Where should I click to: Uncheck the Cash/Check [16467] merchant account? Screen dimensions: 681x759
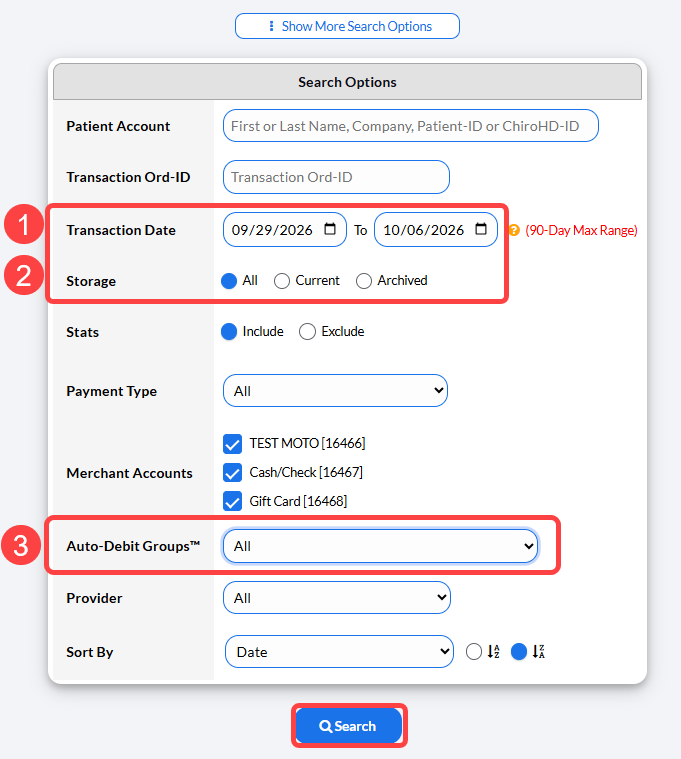[x=232, y=472]
